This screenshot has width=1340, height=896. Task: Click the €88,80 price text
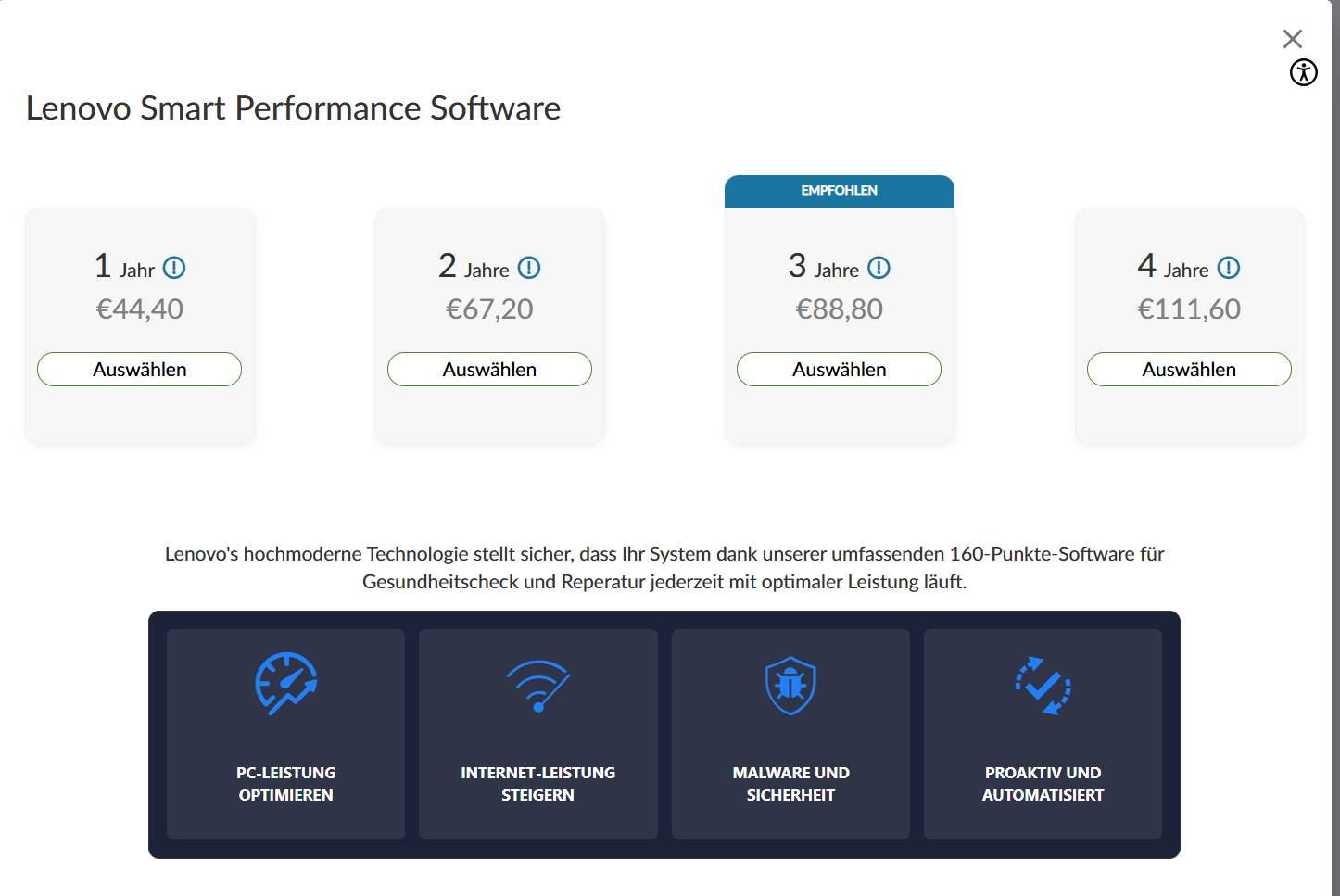coord(840,309)
